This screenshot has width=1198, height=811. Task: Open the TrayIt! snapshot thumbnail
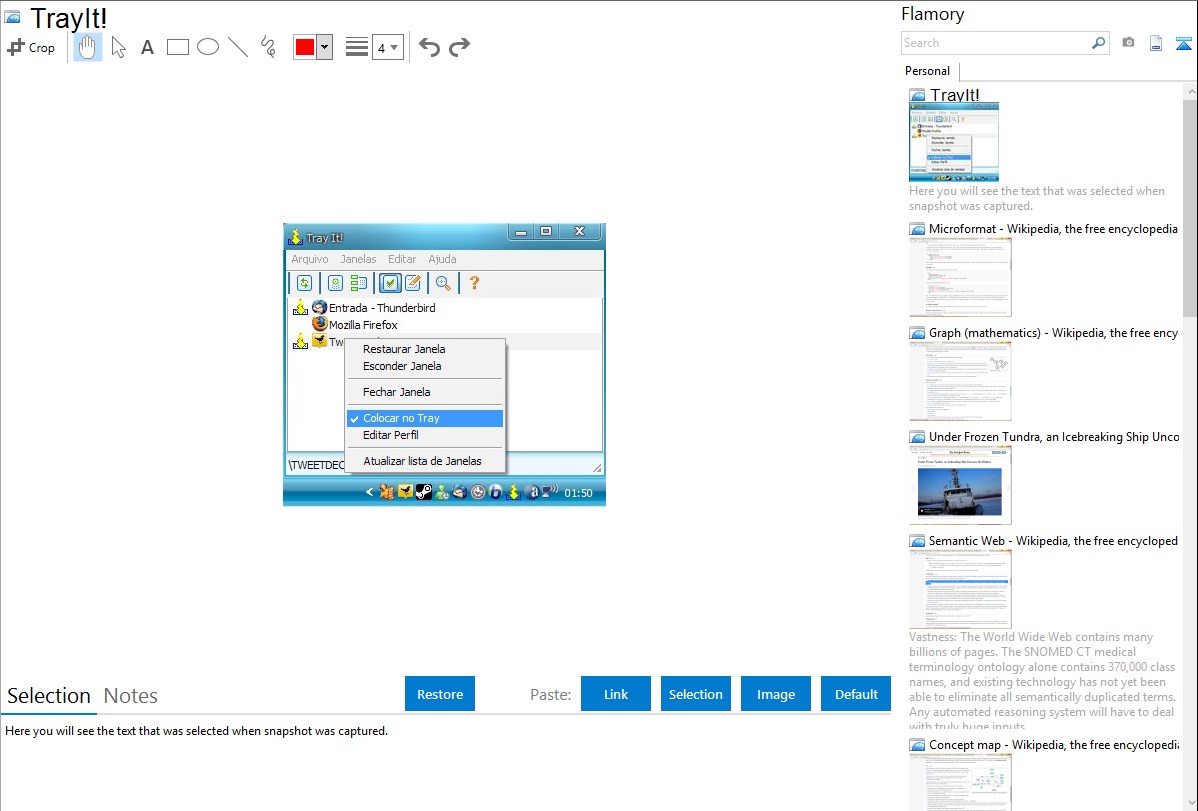954,143
